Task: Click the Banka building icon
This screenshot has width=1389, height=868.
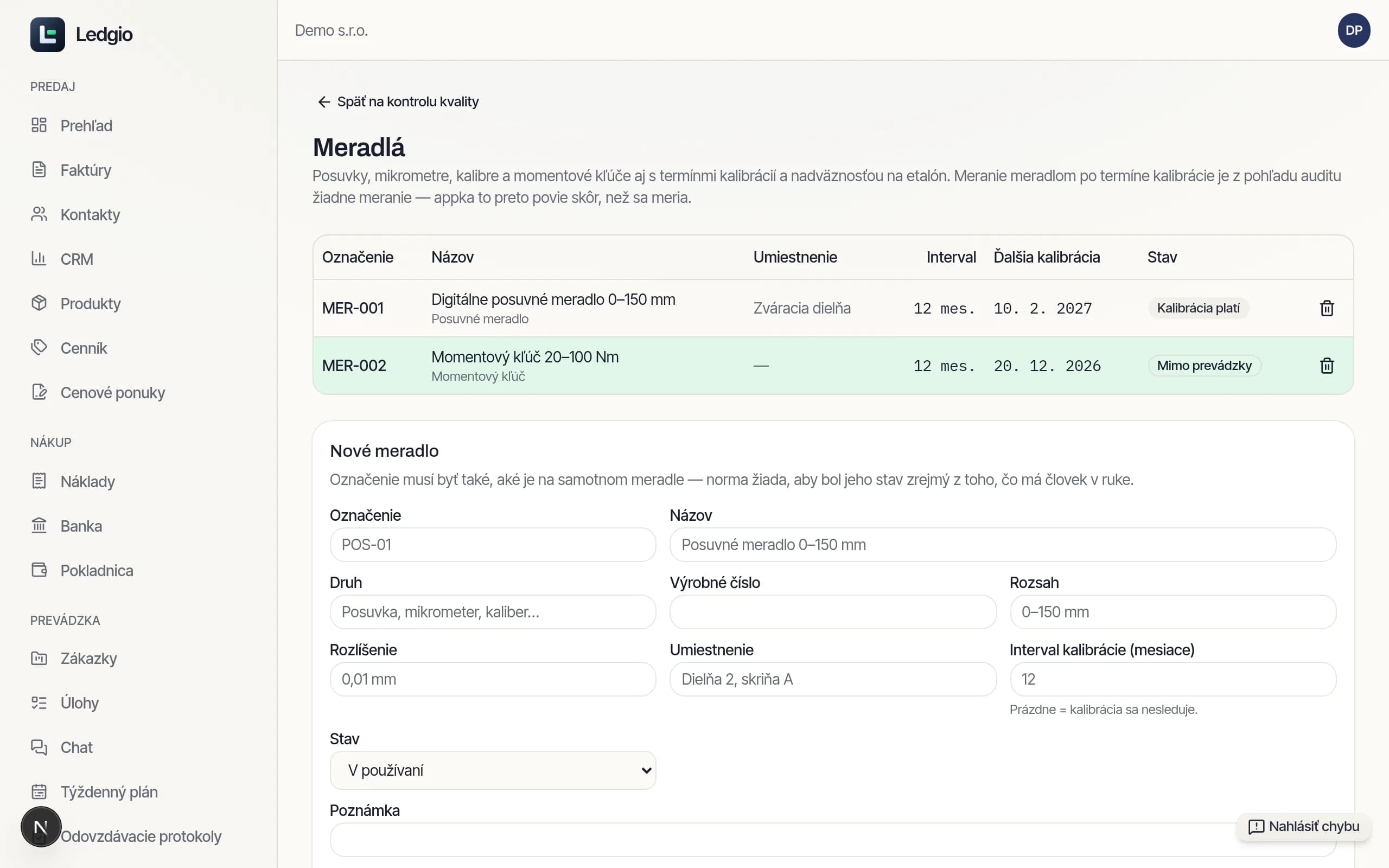Action: [39, 526]
